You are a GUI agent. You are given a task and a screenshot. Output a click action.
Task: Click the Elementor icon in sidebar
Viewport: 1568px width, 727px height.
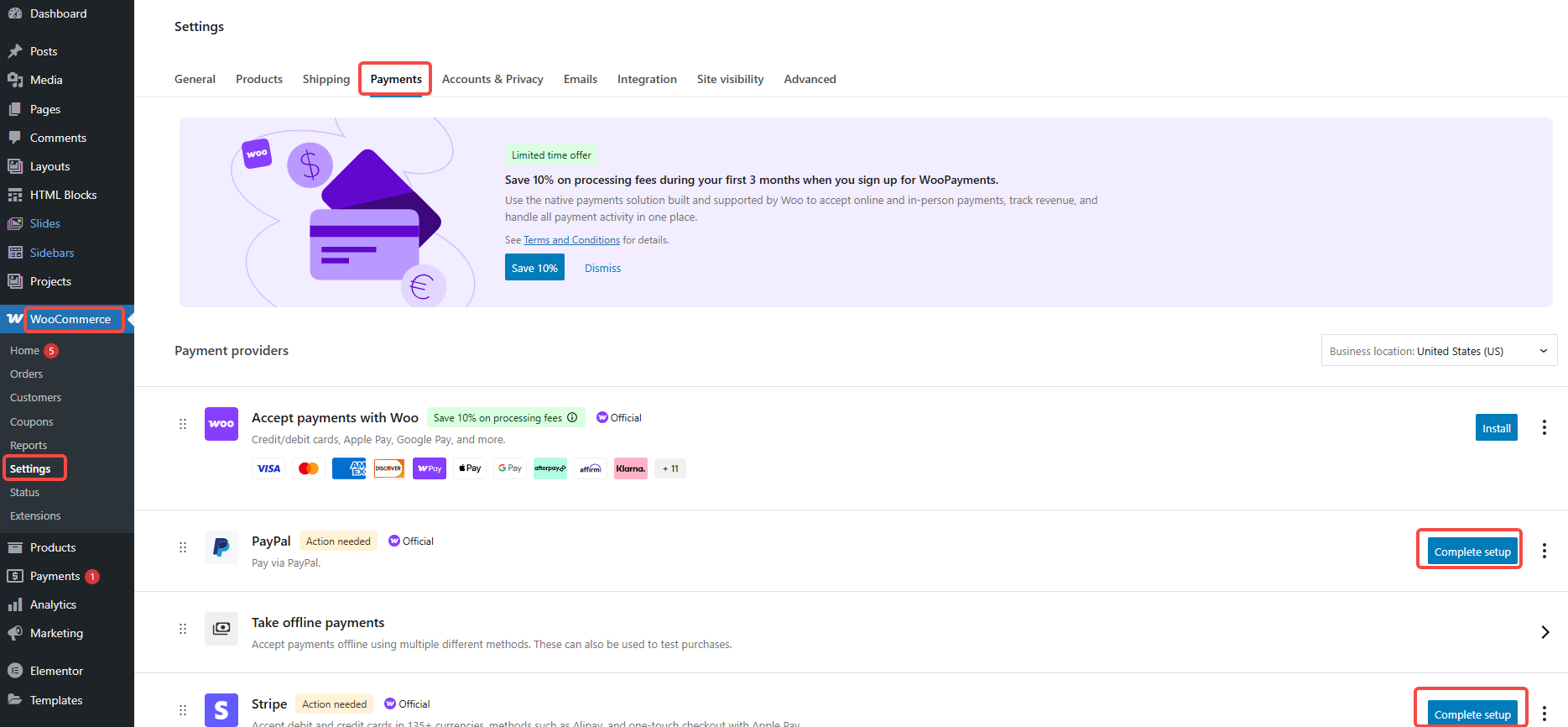tap(15, 671)
